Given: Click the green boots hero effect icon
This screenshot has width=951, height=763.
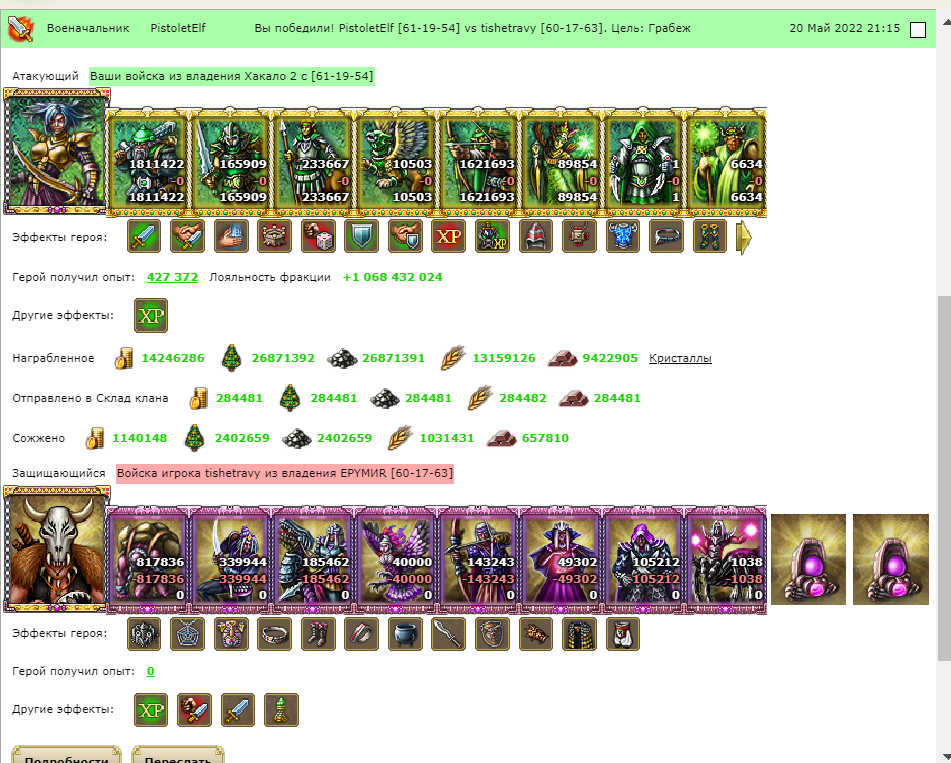Looking at the screenshot, I should 710,236.
